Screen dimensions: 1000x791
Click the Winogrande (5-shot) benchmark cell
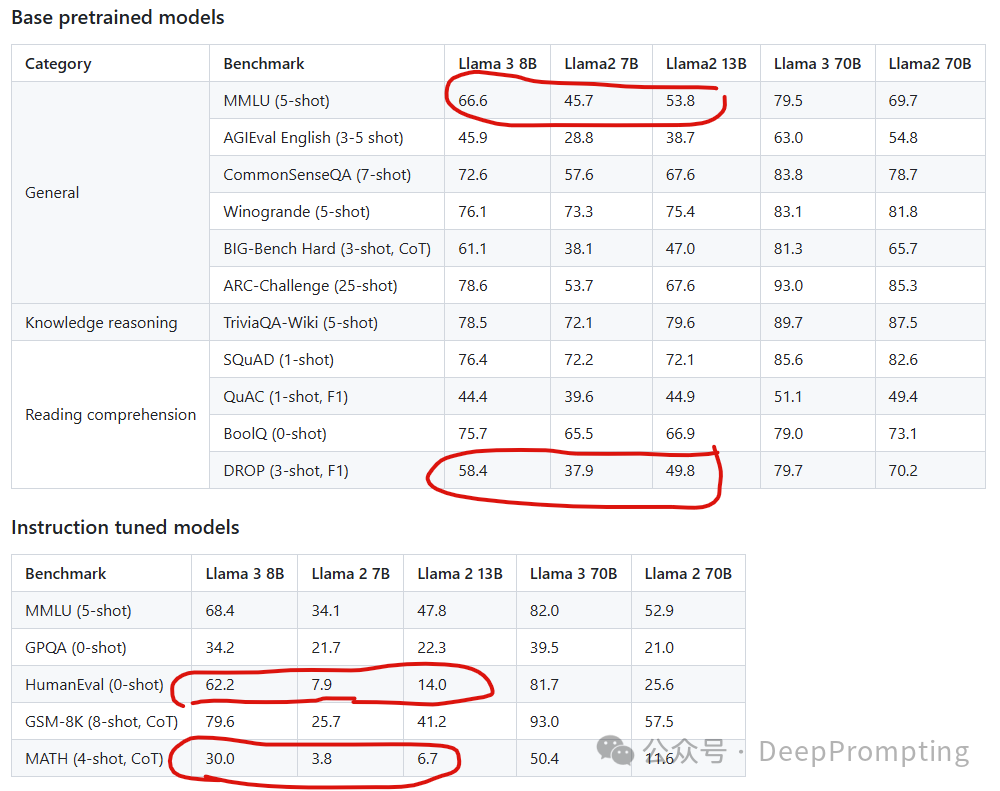click(x=296, y=212)
